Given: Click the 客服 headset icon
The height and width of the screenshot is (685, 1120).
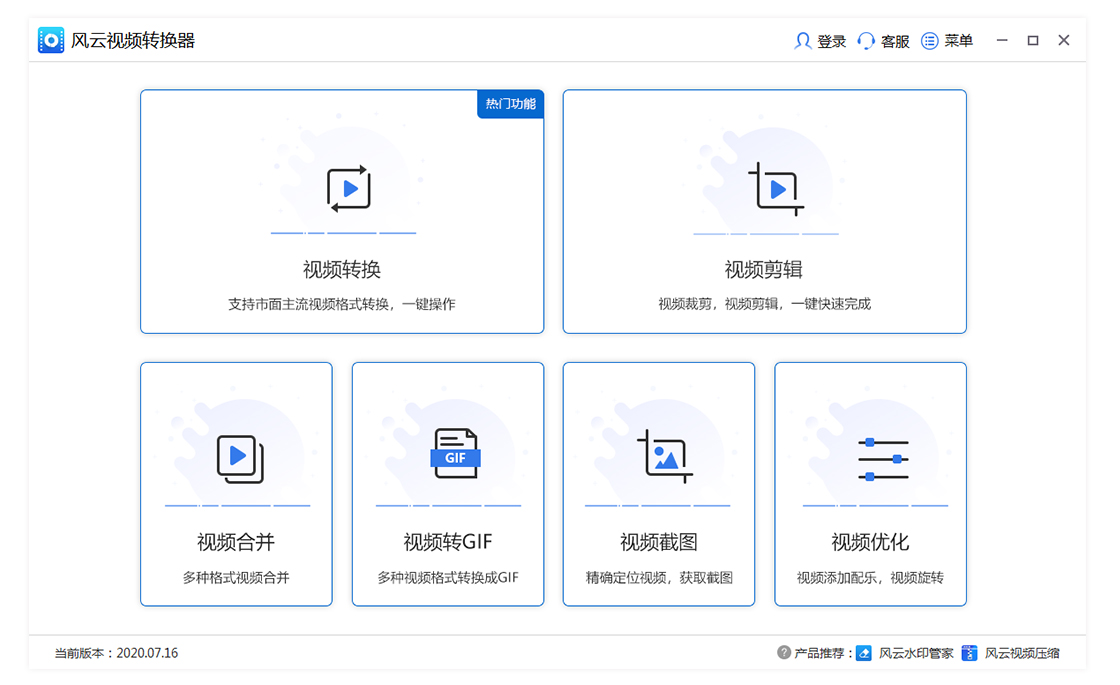Looking at the screenshot, I should point(866,41).
